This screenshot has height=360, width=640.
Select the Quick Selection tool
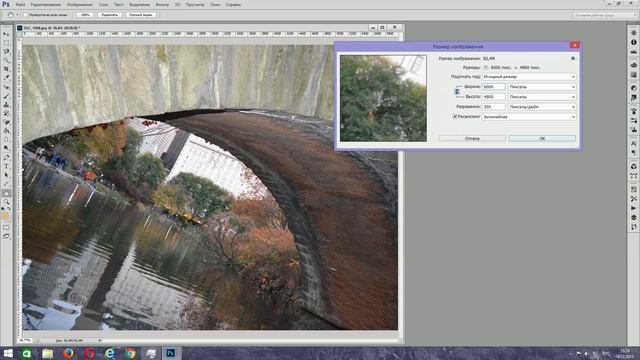(x=6, y=60)
